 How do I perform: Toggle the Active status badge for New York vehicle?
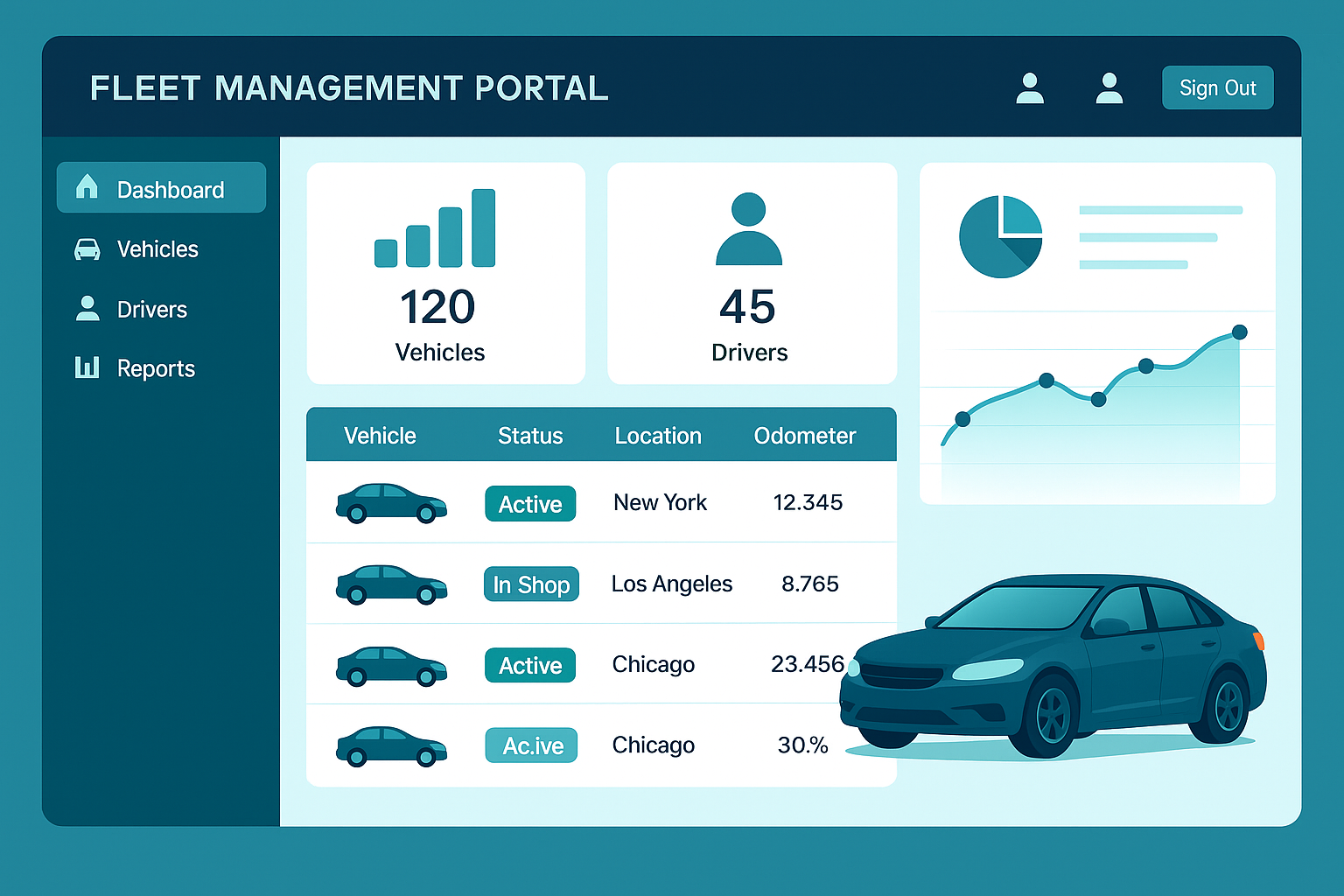point(530,503)
